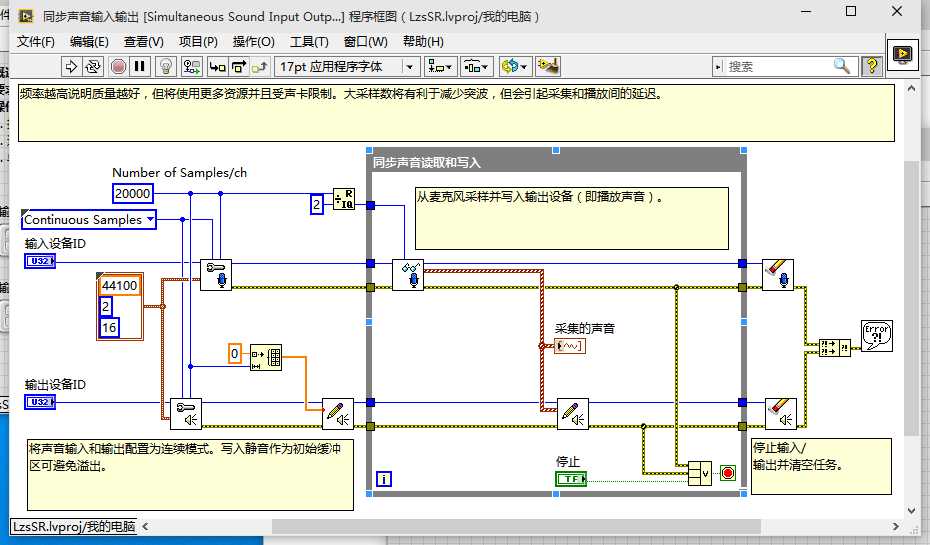Viewport: 930px width, 545px height.
Task: Open the 项目(P) menu
Action: [198, 42]
